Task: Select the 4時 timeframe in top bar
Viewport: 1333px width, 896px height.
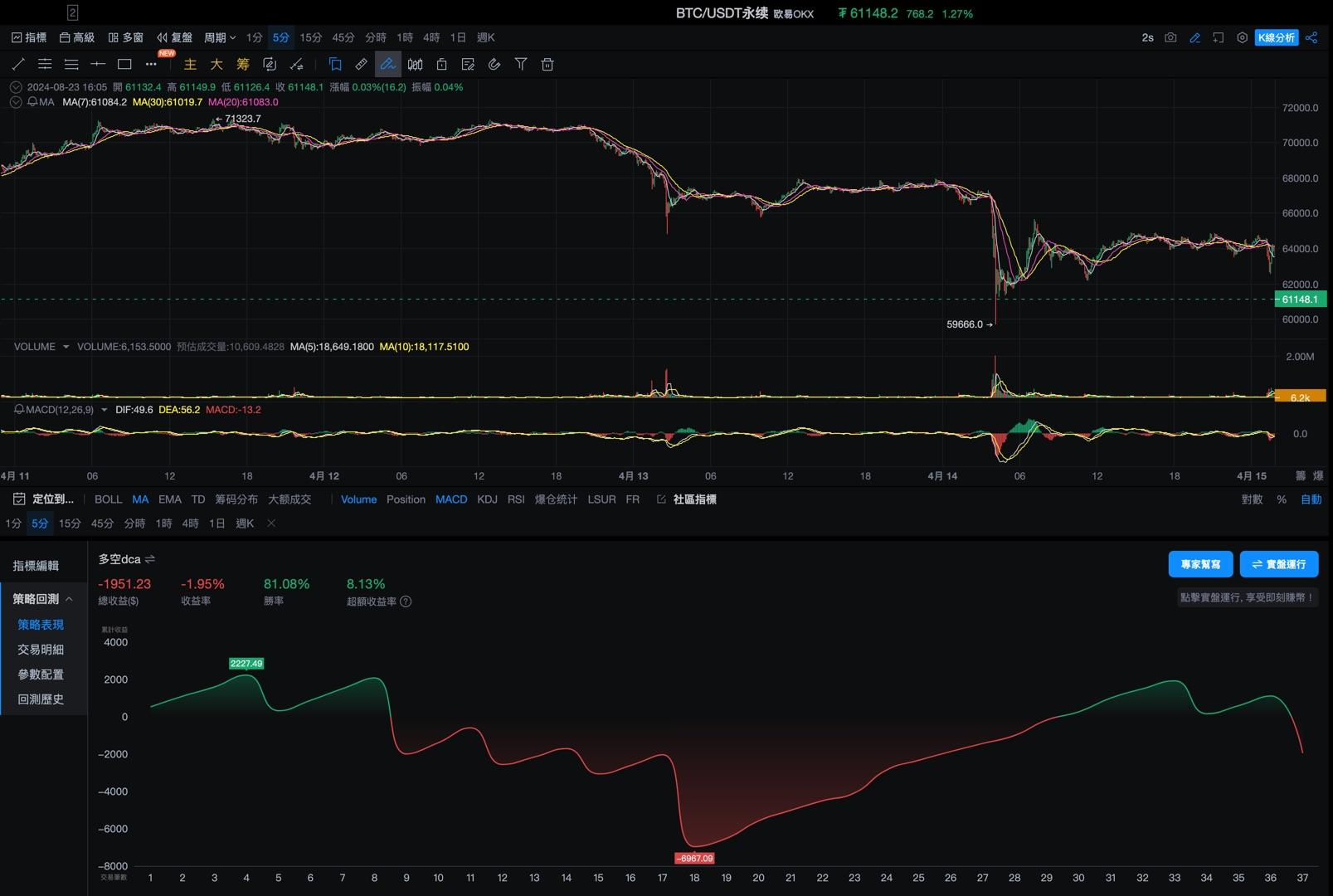Action: [431, 37]
